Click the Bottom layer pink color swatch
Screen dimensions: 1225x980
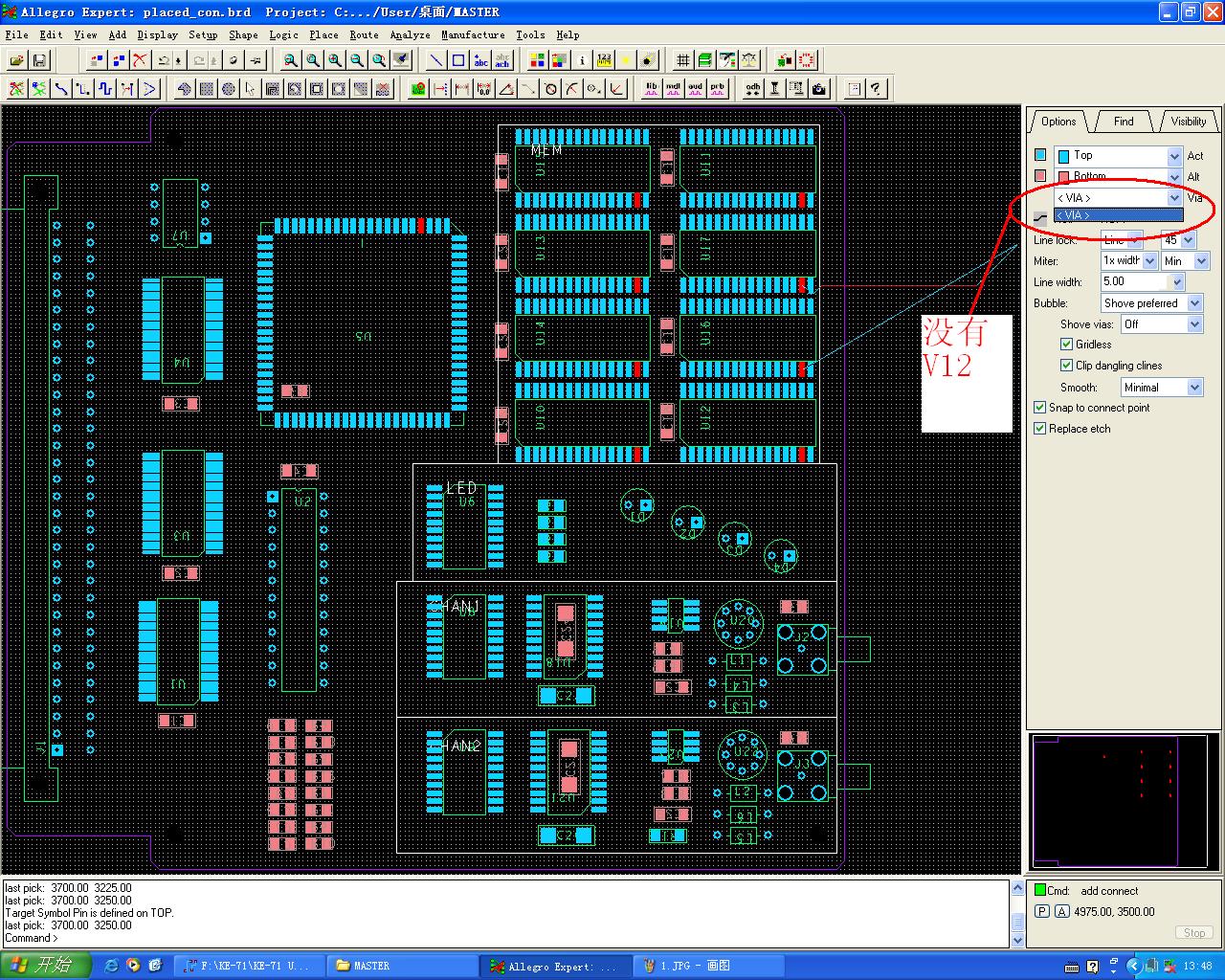1040,176
